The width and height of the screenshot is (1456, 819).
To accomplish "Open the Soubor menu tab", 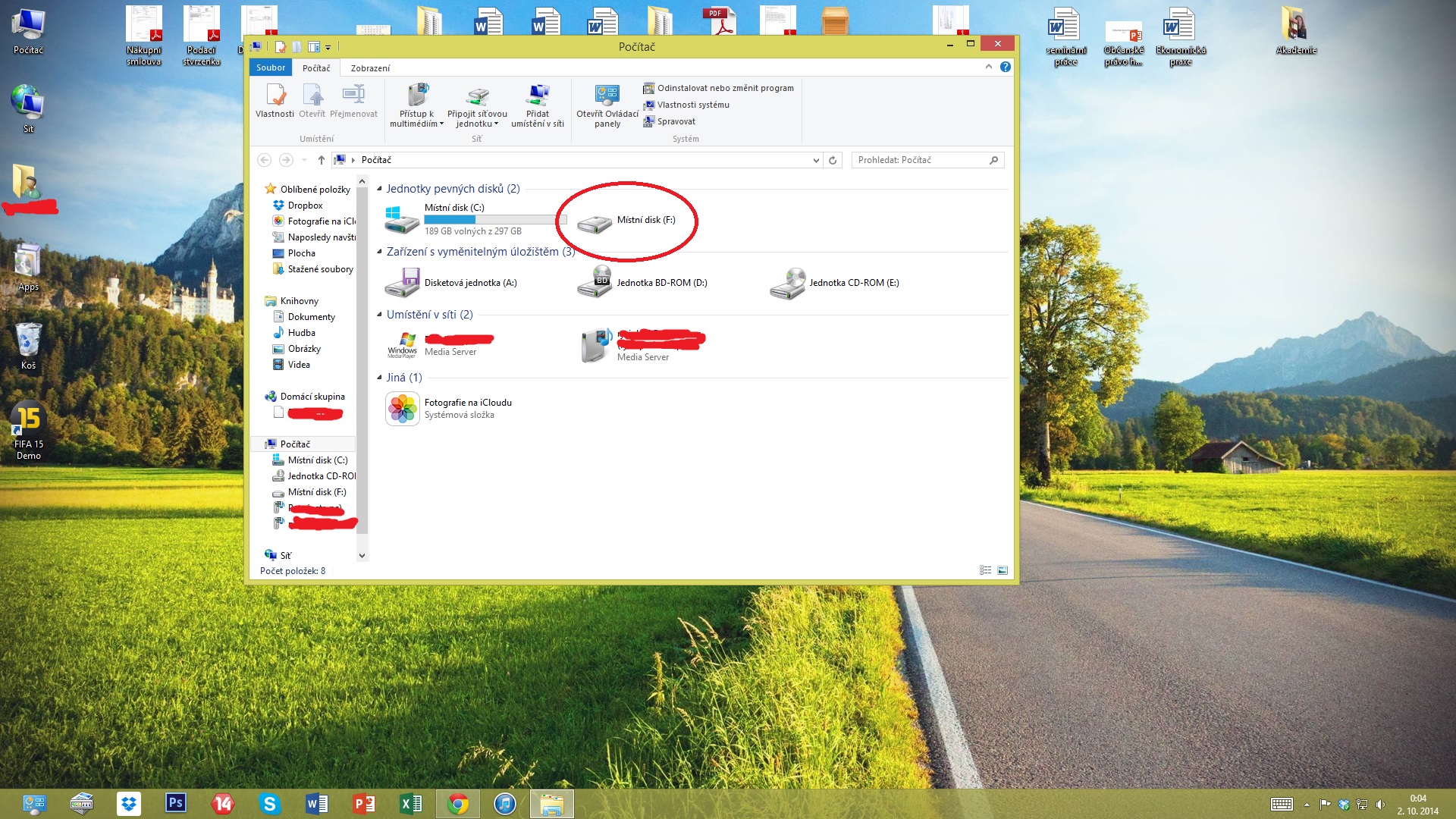I will tap(271, 67).
